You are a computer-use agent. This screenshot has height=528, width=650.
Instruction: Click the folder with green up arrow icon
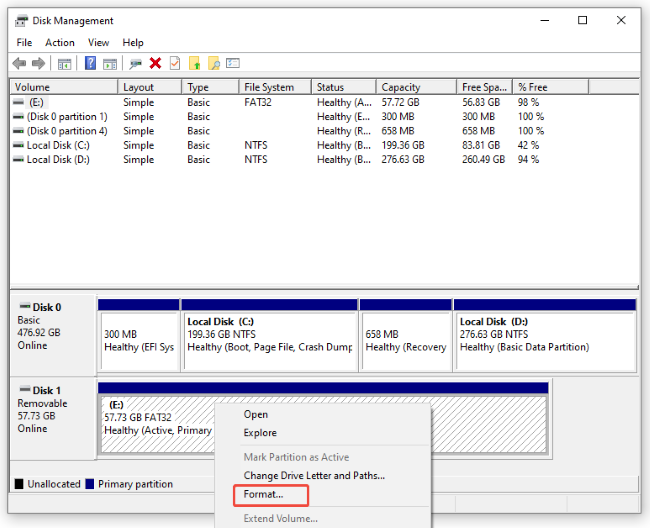[194, 63]
